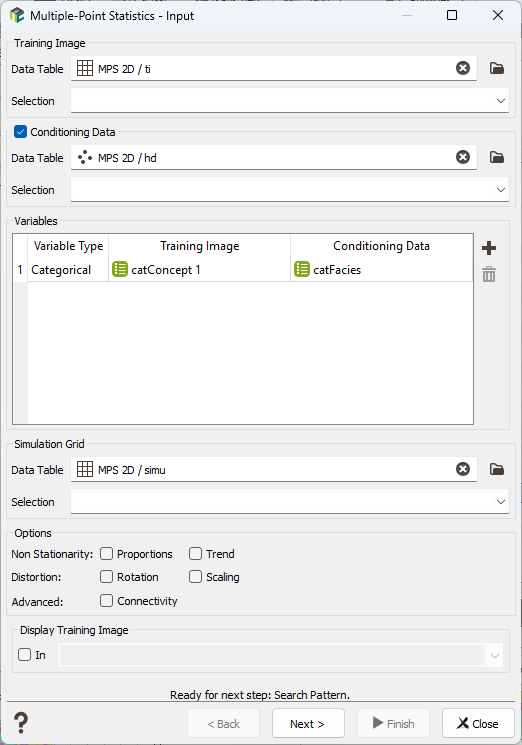Browse folder for Simulation Grid data table
This screenshot has height=745, width=522.
tap(497, 469)
